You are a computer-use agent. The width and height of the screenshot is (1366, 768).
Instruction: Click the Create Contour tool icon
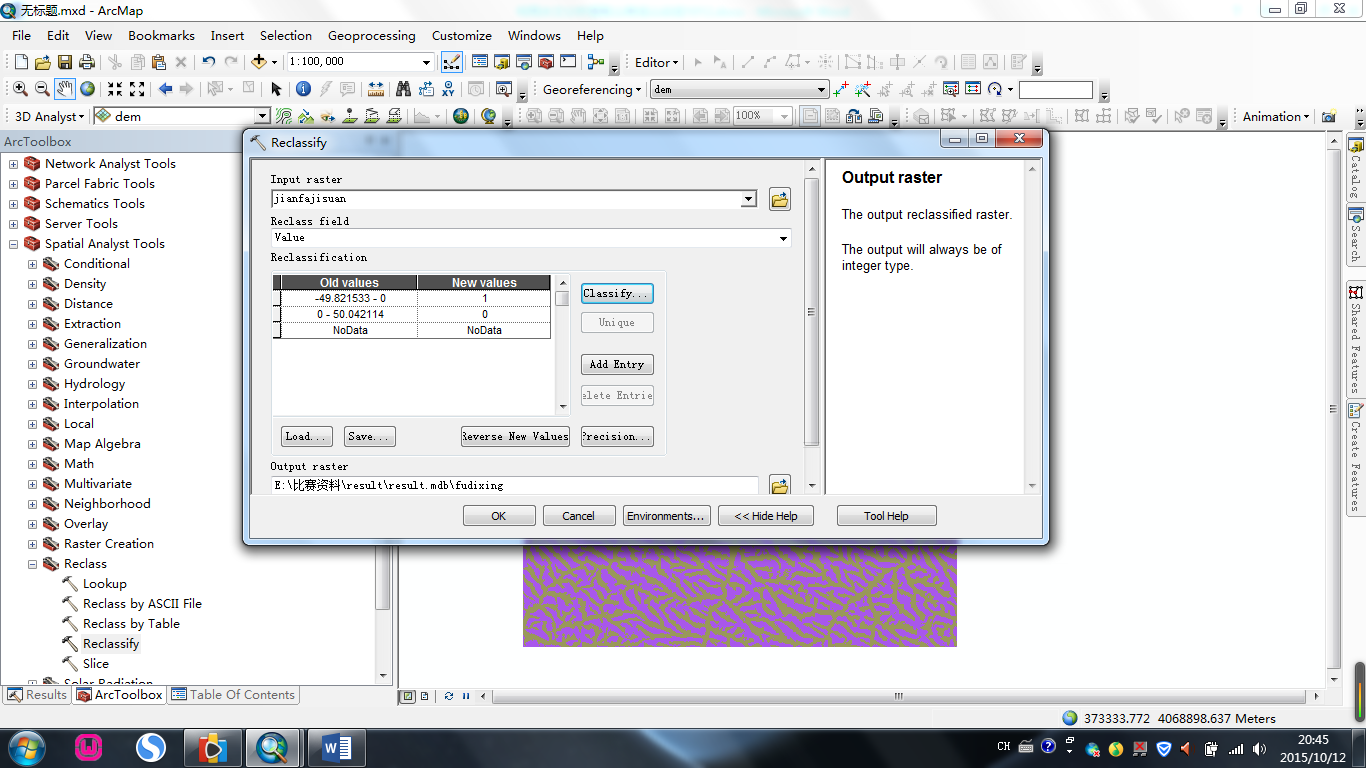pos(284,116)
